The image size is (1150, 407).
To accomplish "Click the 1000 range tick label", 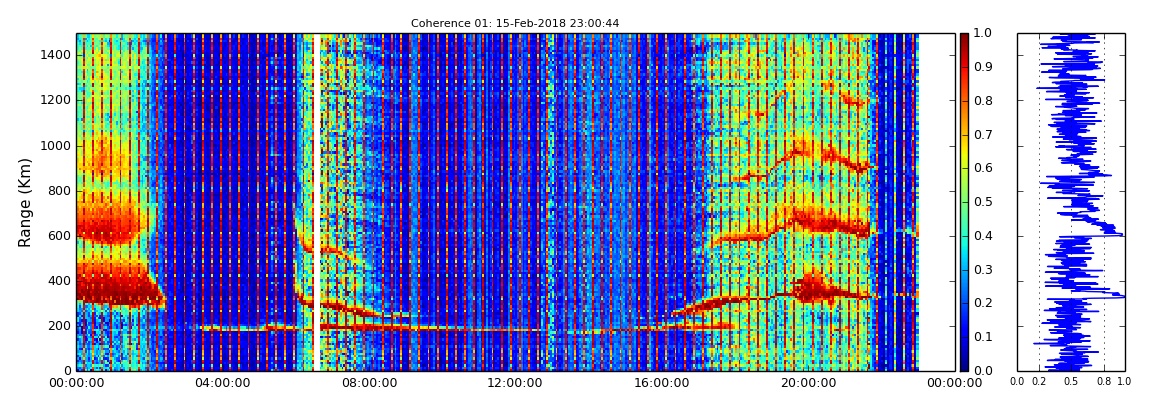I will pos(56,146).
